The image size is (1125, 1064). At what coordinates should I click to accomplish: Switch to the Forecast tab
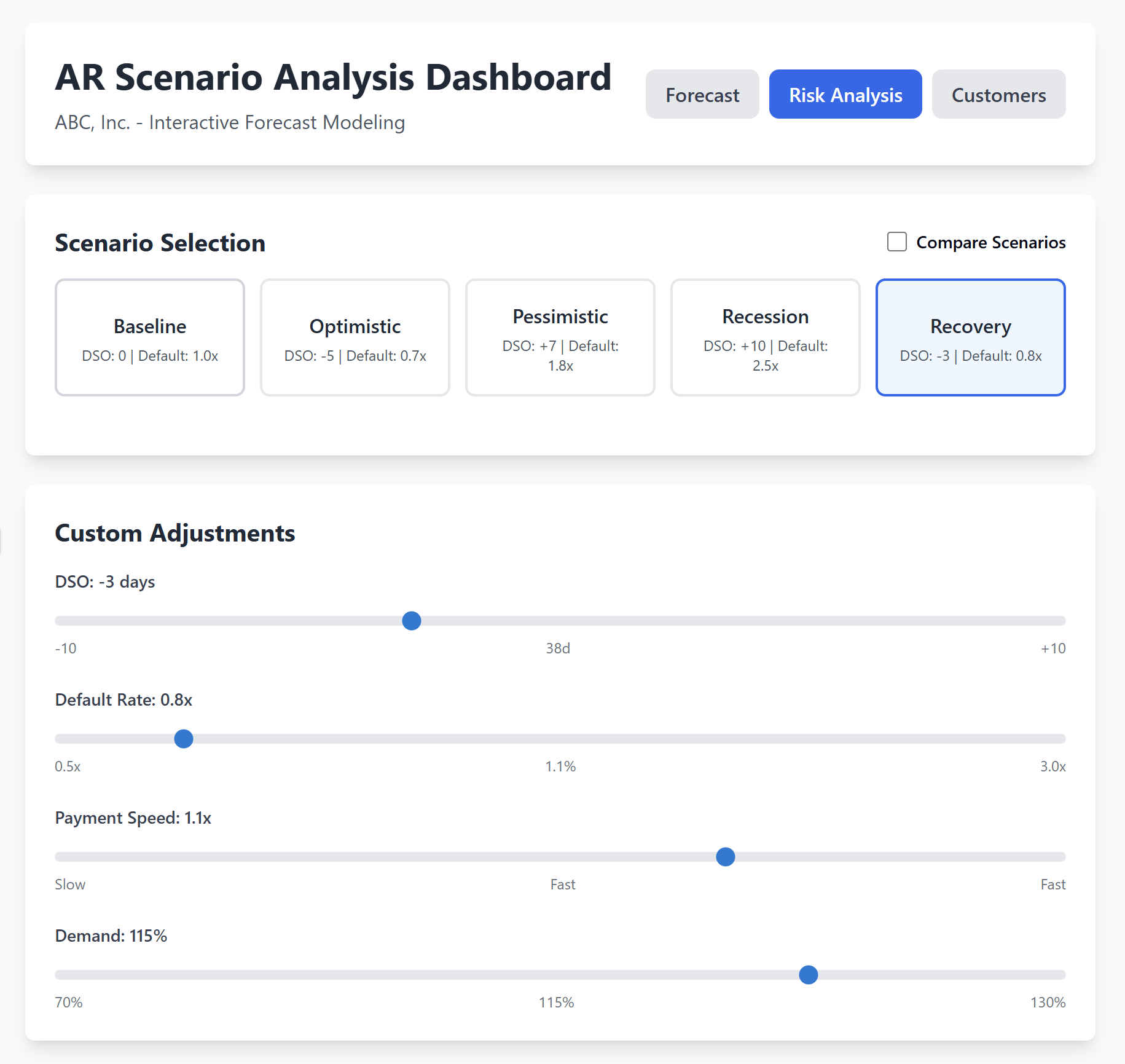pos(702,95)
